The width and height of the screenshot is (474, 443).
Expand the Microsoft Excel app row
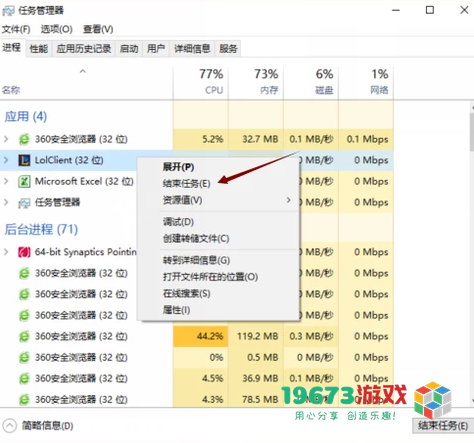[x=6, y=181]
